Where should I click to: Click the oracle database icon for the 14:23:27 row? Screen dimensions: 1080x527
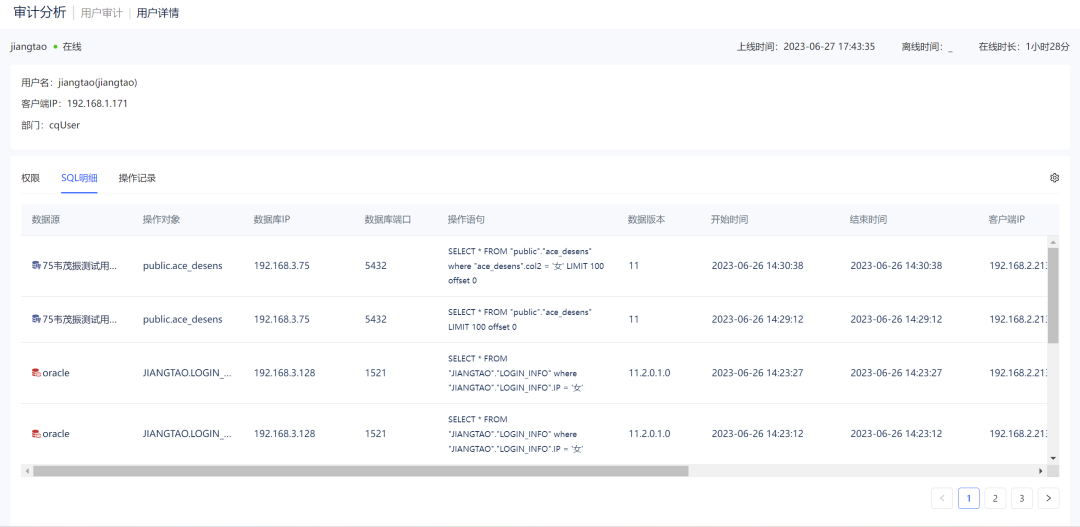[36, 373]
